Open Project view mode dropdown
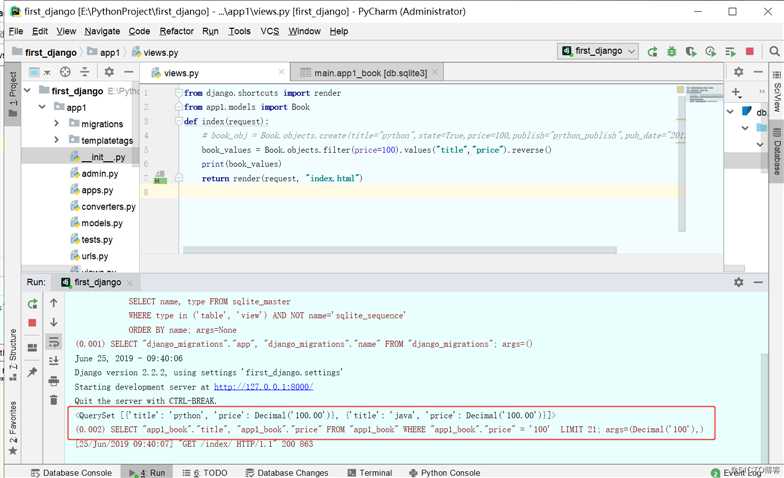Image resolution: width=784 pixels, height=478 pixels. 40,72
